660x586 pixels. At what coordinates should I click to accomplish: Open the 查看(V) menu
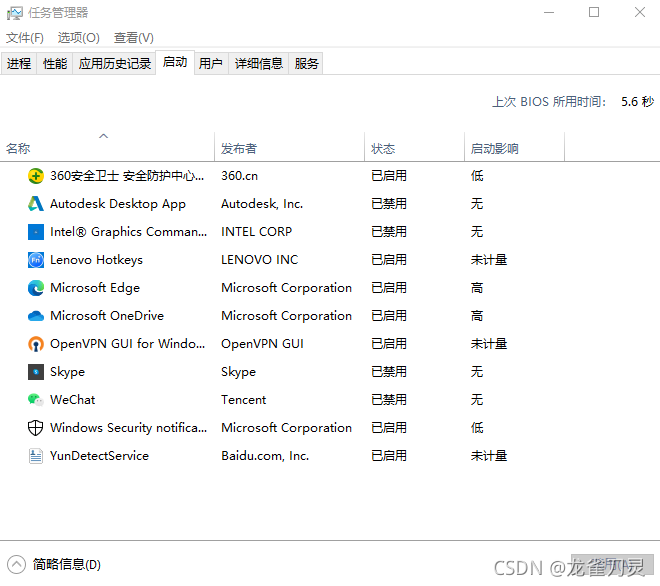pyautogui.click(x=134, y=38)
